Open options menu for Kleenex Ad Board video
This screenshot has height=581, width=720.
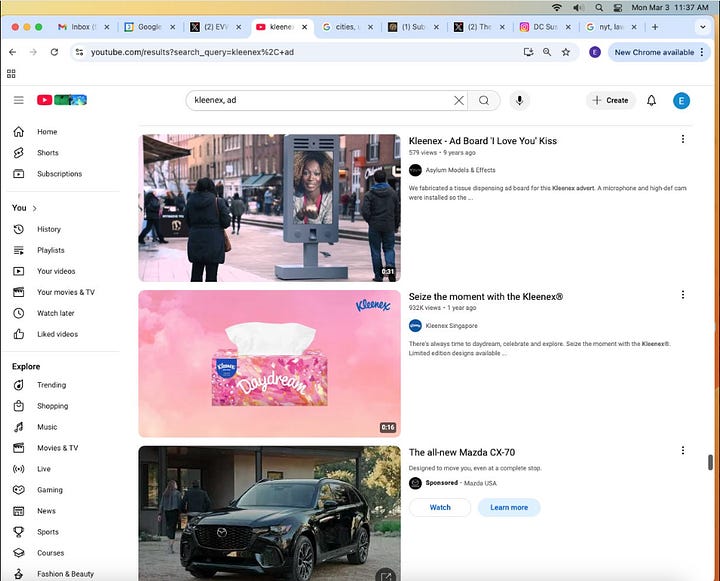click(x=683, y=139)
